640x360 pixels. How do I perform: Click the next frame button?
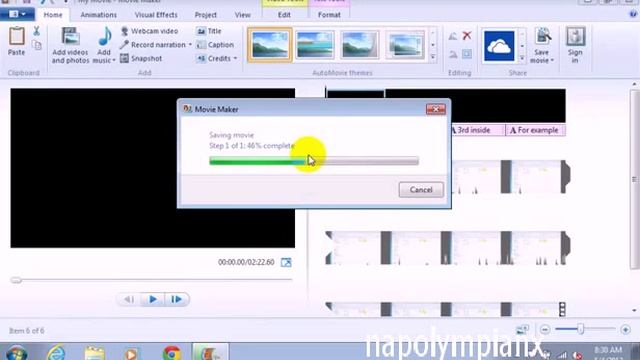[x=176, y=300]
